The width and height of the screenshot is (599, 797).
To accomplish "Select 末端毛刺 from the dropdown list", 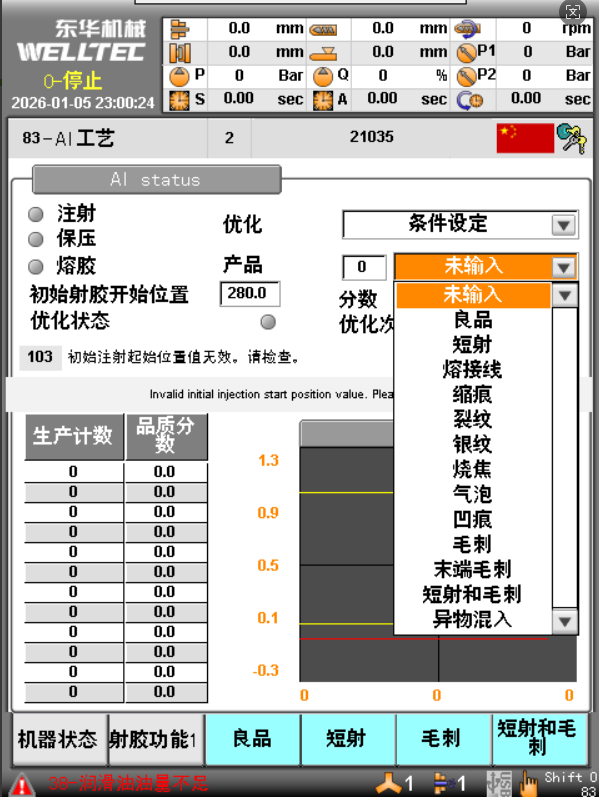I will pyautogui.click(x=473, y=569).
